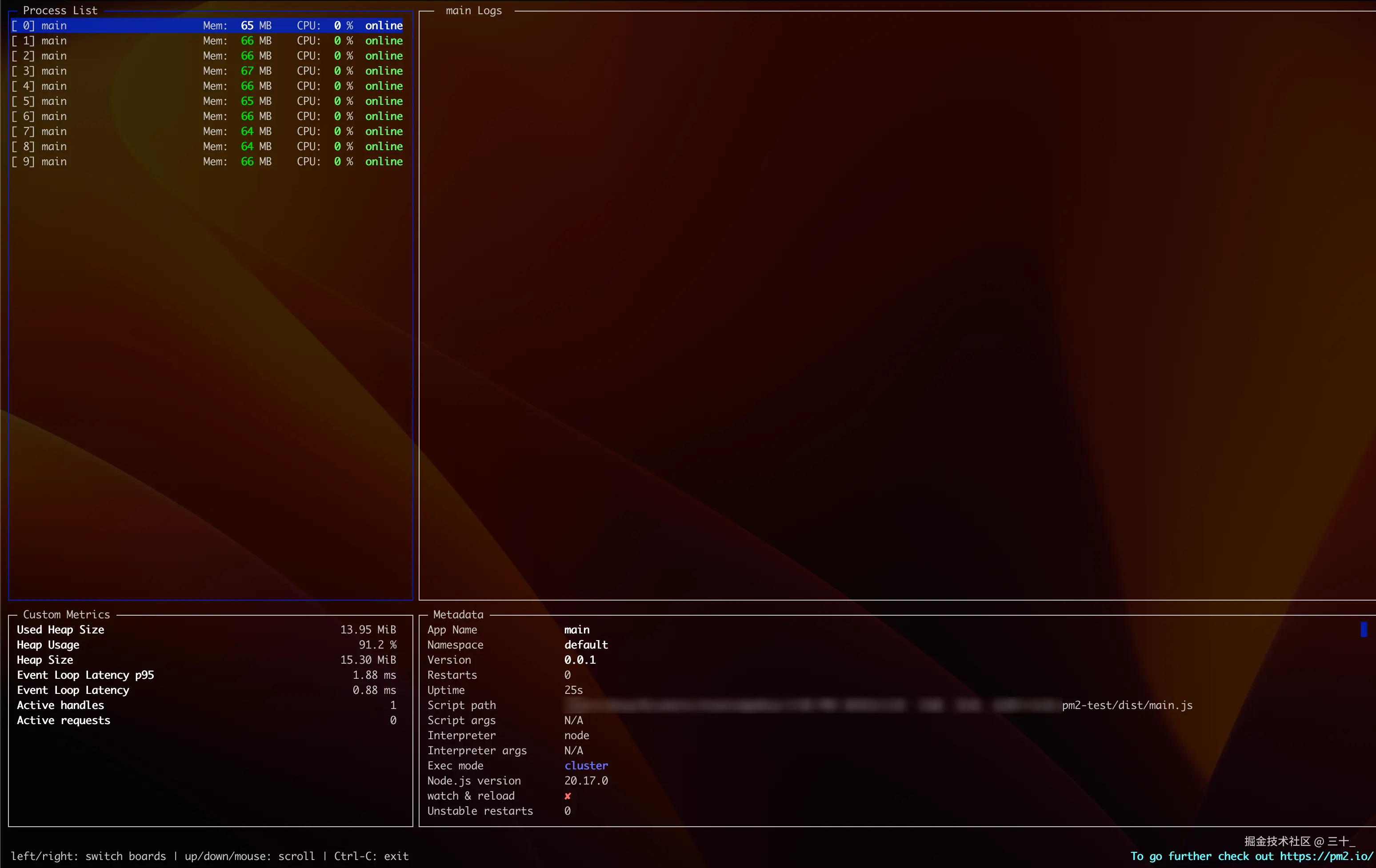
Task: Click the online status of process [3]
Action: [x=384, y=71]
